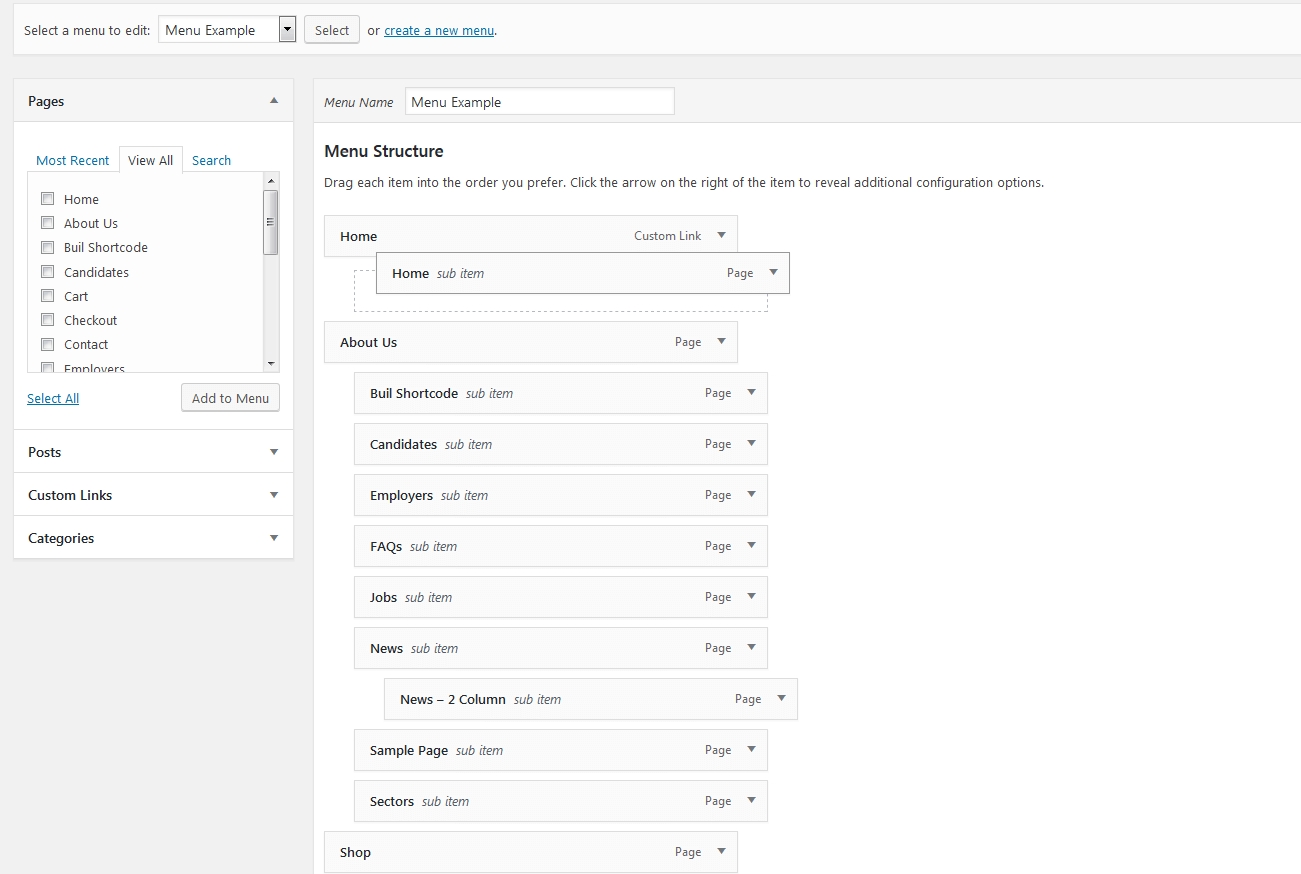
Task: Check the About Us page checkbox
Action: coord(47,223)
